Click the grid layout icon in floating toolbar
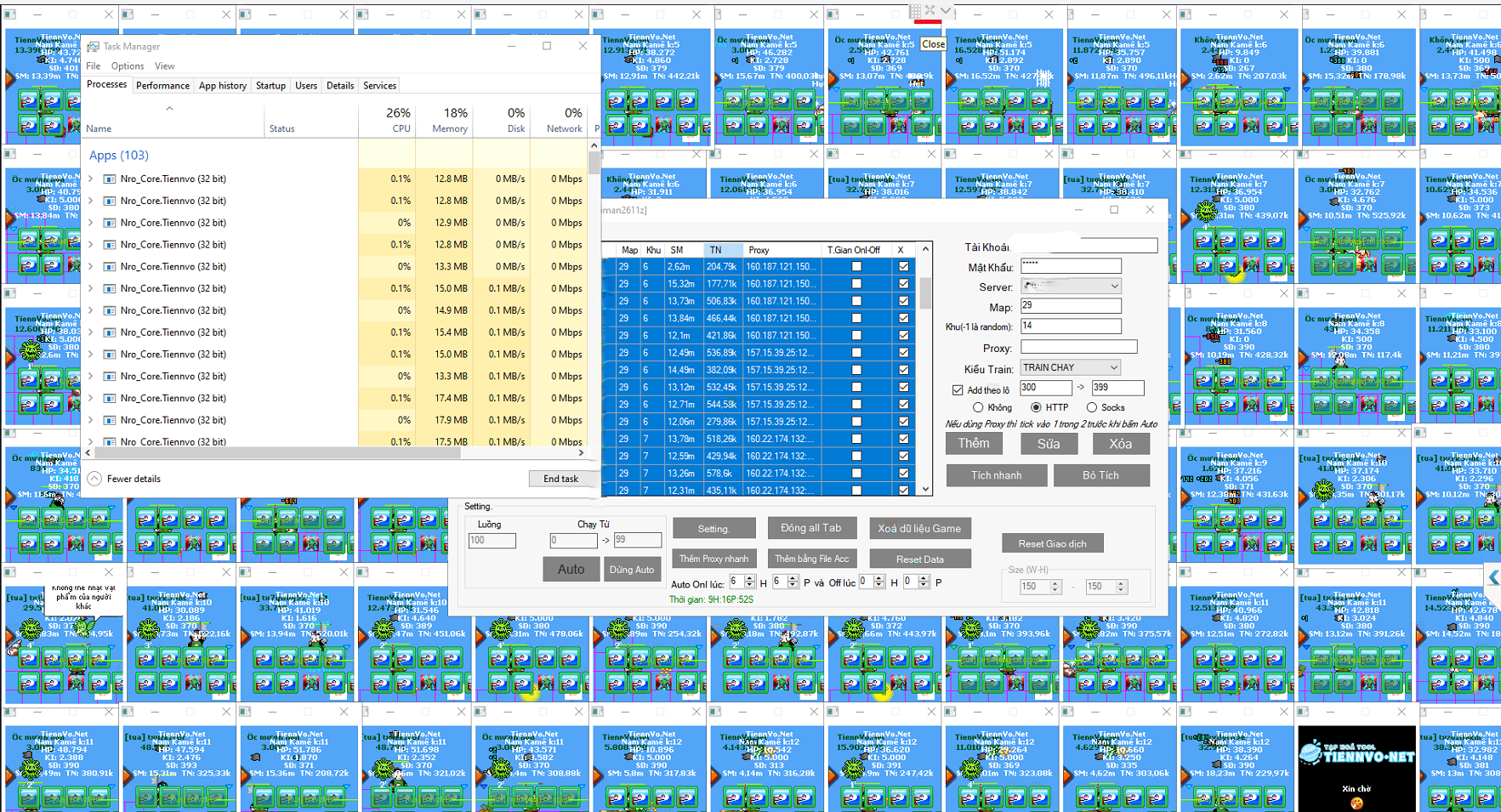 coord(915,10)
